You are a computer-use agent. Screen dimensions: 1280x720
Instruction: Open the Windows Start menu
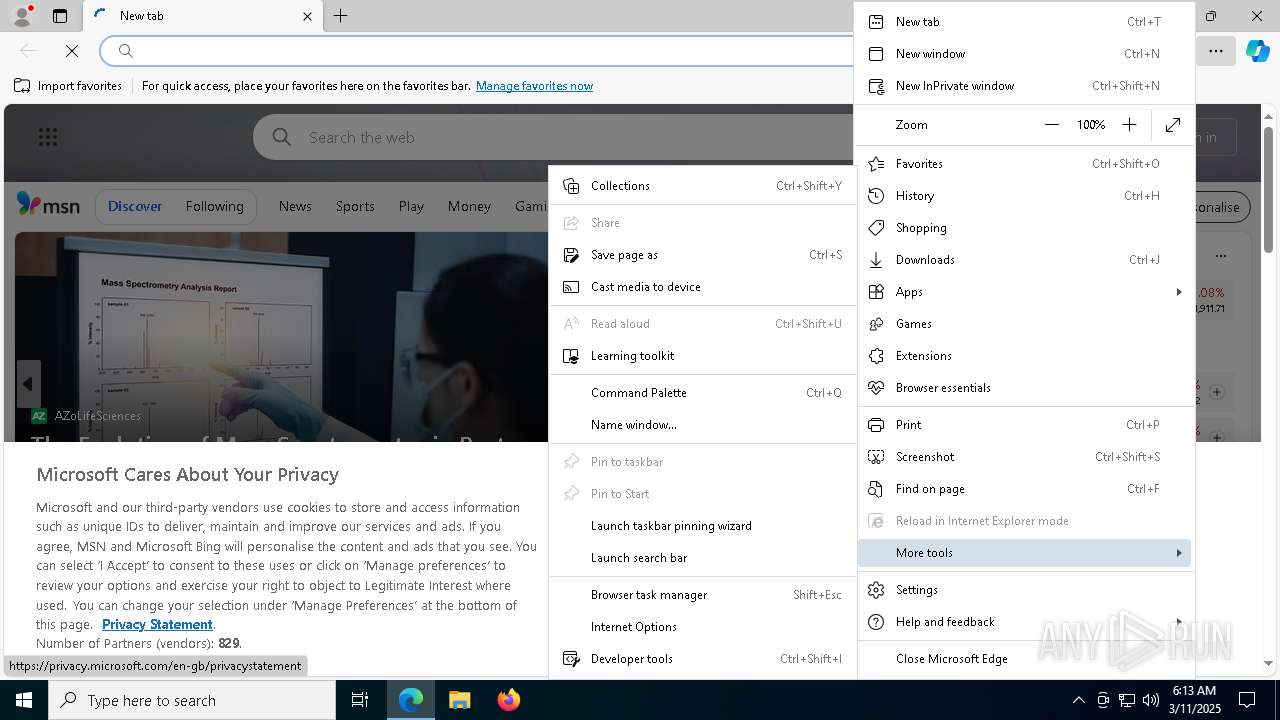[24, 700]
